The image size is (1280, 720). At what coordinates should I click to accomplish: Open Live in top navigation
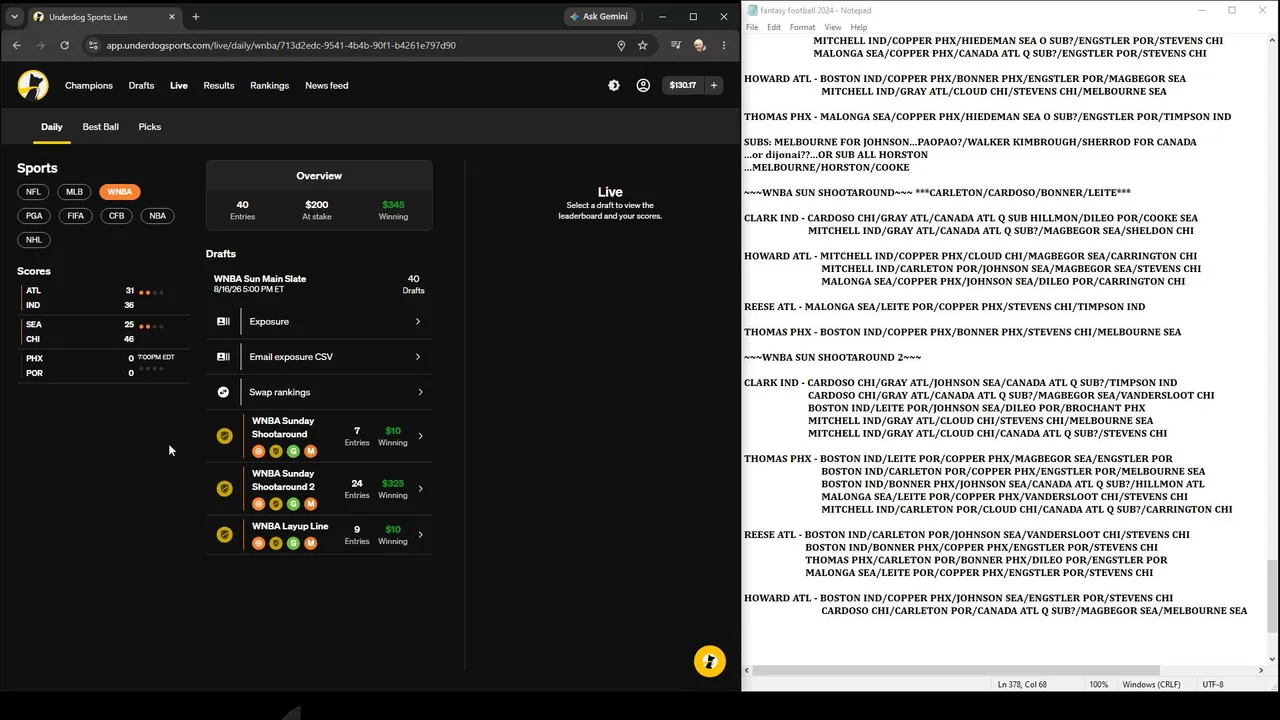179,86
